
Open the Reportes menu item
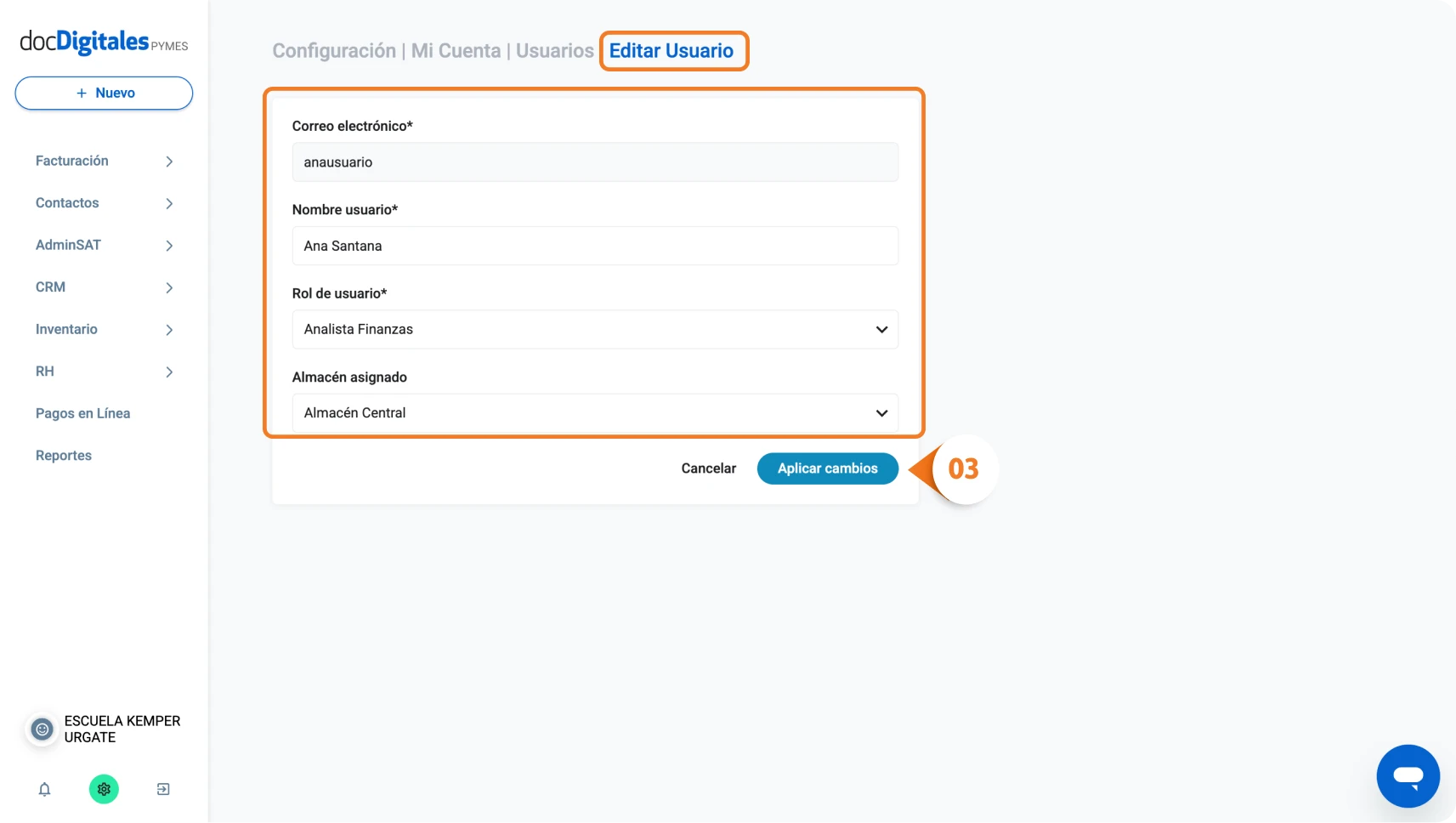click(x=64, y=456)
